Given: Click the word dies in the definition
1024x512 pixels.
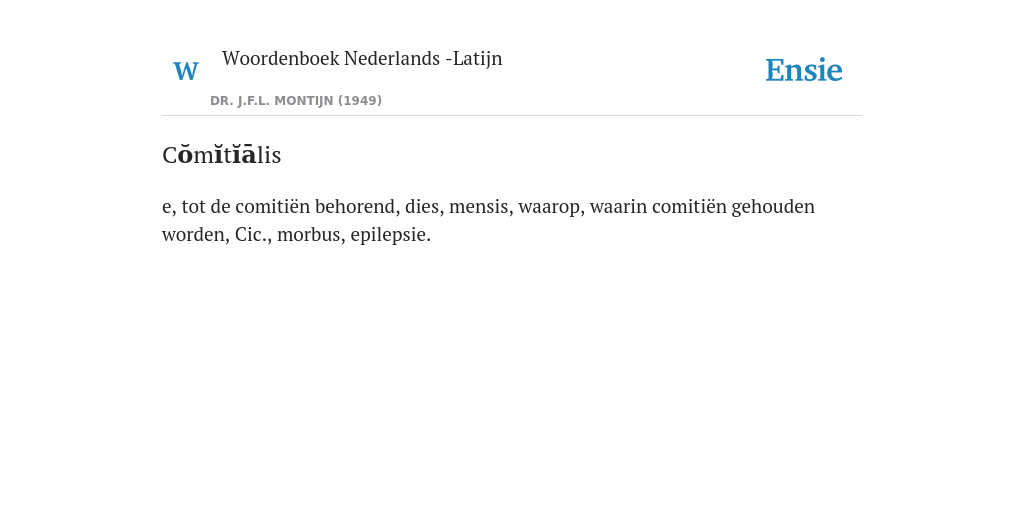Looking at the screenshot, I should coord(424,206).
